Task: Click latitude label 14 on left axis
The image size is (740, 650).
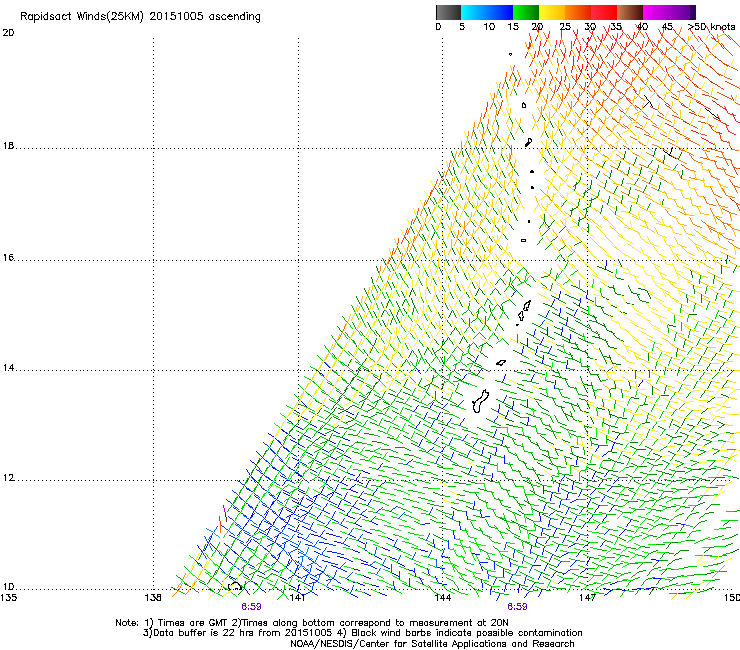Action: (8, 368)
